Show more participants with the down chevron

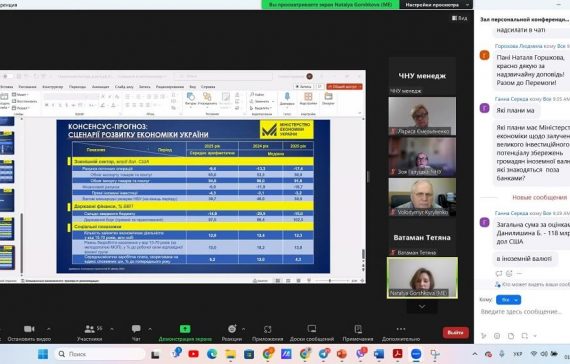coord(422,307)
